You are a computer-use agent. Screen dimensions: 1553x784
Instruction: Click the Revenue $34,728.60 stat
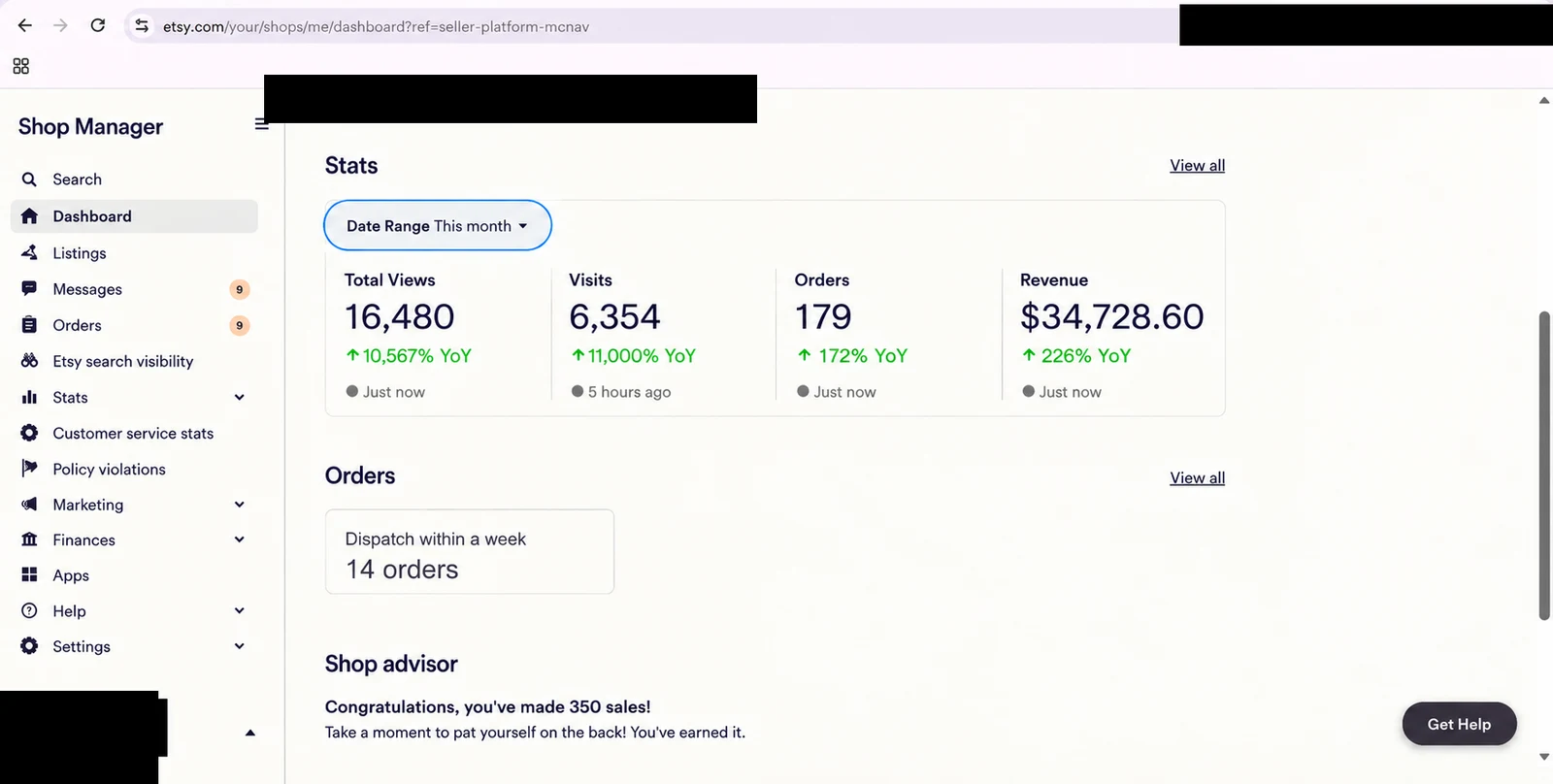[x=1112, y=316]
